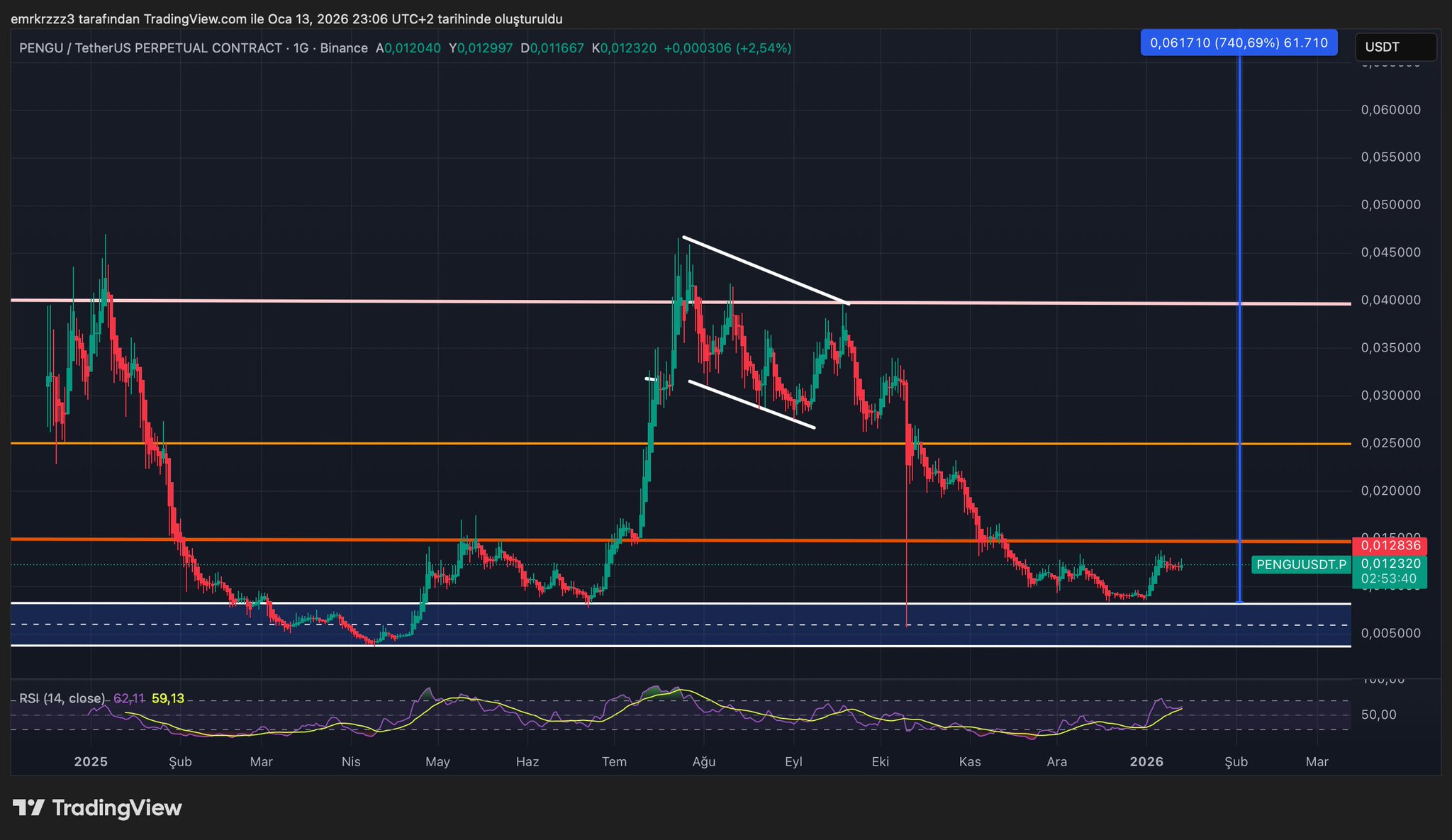This screenshot has height=840, width=1452.
Task: Click the Ağu label on time axis
Action: tap(703, 761)
